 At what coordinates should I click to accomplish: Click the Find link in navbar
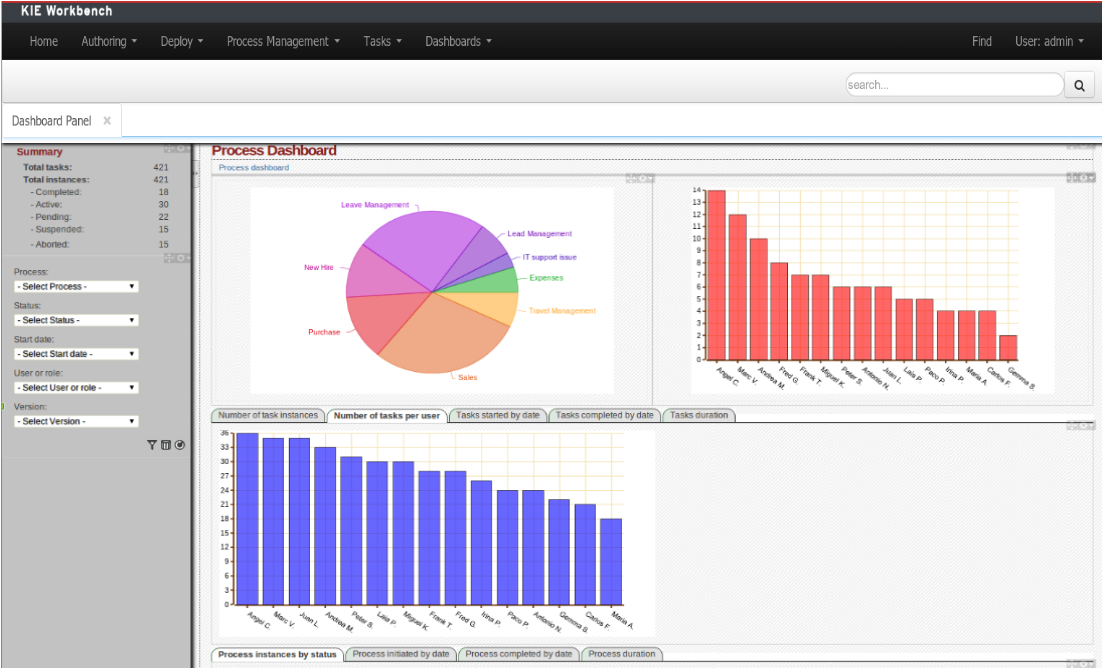982,41
